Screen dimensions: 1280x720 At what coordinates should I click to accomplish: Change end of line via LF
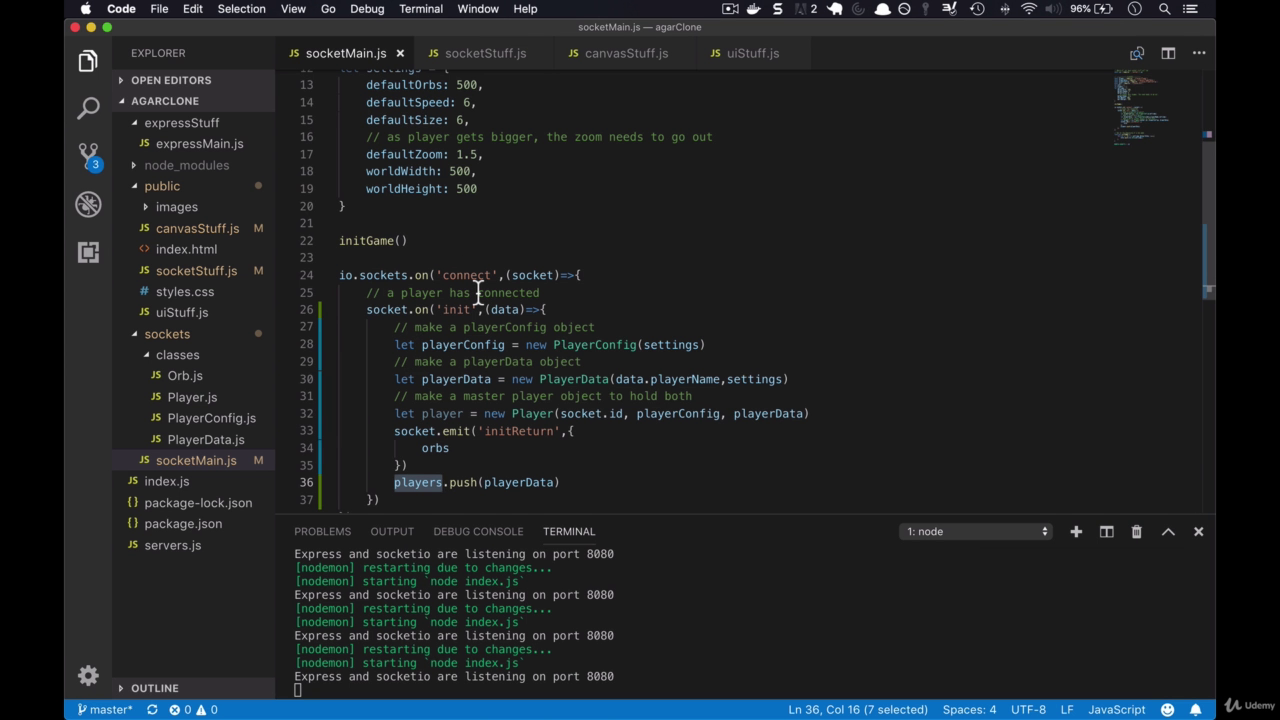[1067, 710]
